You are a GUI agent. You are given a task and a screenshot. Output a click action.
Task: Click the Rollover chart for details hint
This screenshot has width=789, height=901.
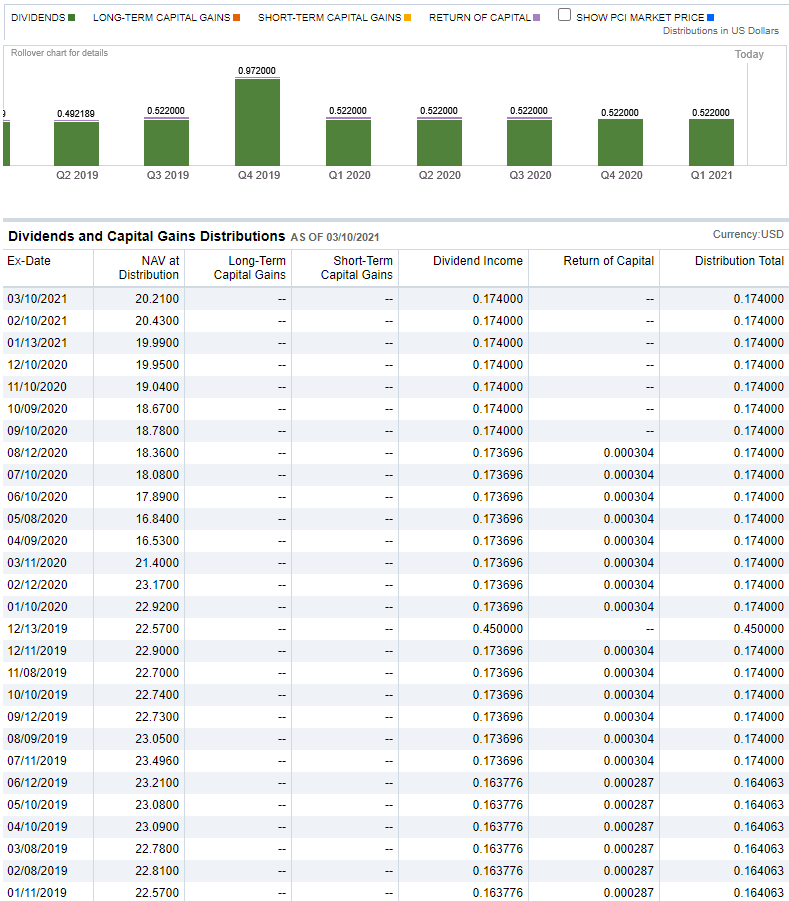pos(59,53)
